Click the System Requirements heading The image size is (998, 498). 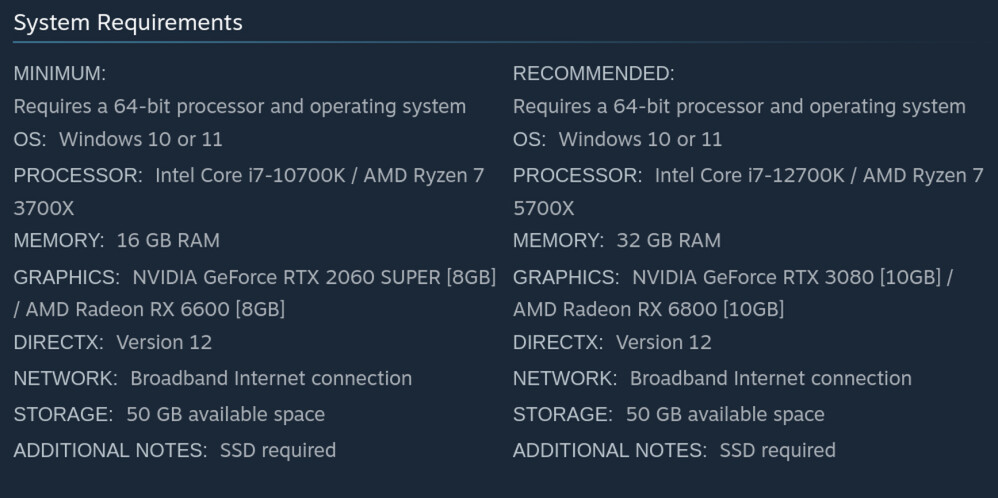pyautogui.click(x=128, y=22)
